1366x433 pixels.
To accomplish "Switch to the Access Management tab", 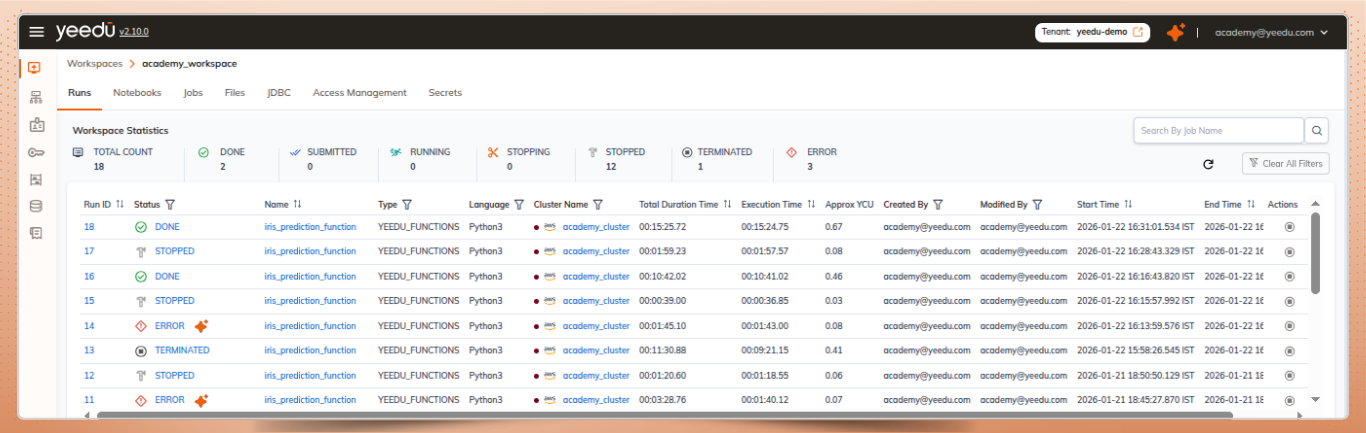I will (x=360, y=93).
